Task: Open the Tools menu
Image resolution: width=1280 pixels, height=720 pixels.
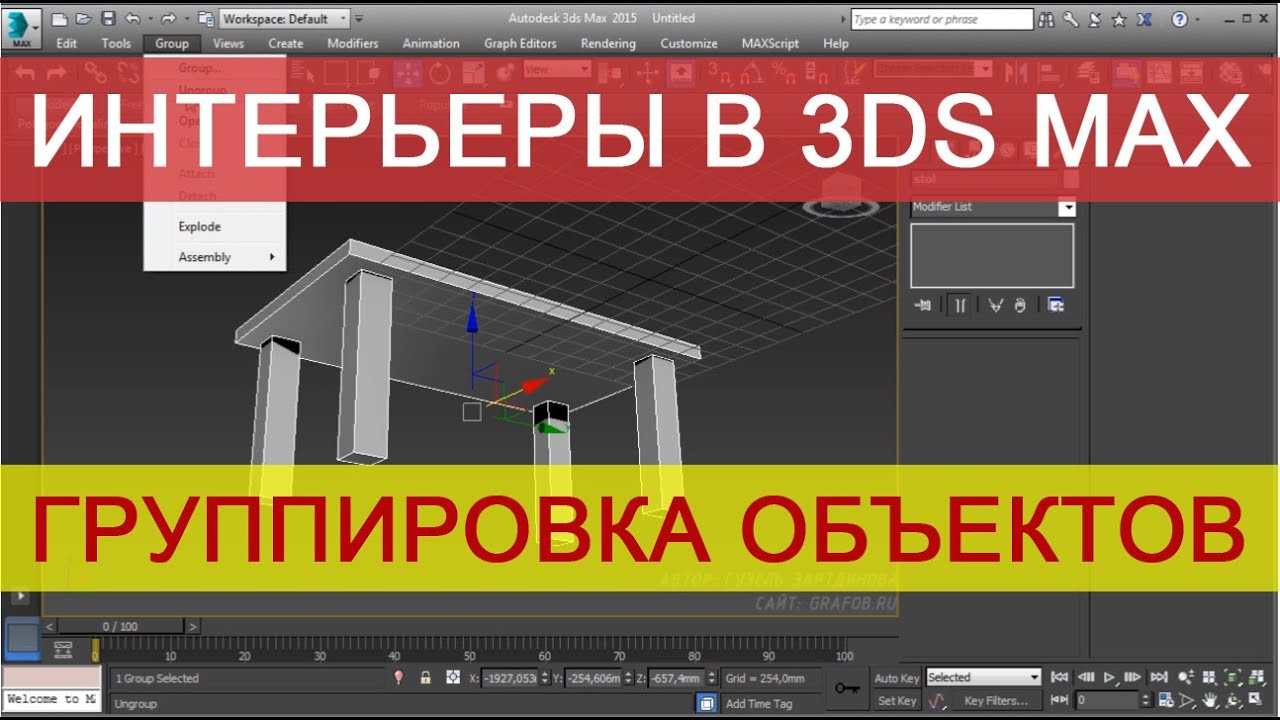Action: 116,43
